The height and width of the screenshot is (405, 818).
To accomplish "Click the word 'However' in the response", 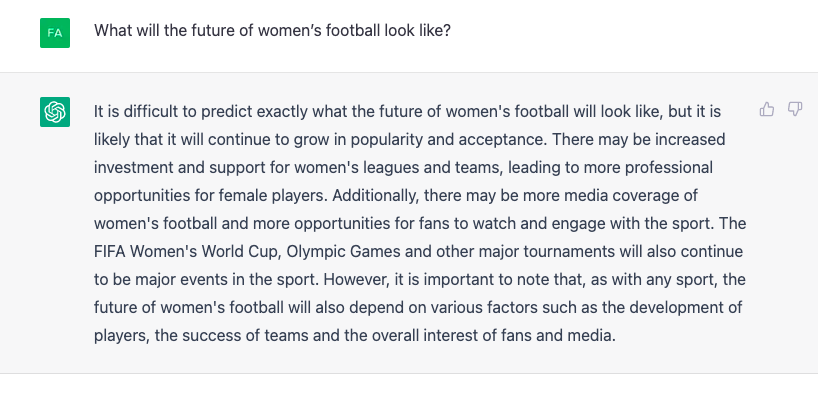I will point(356,280).
